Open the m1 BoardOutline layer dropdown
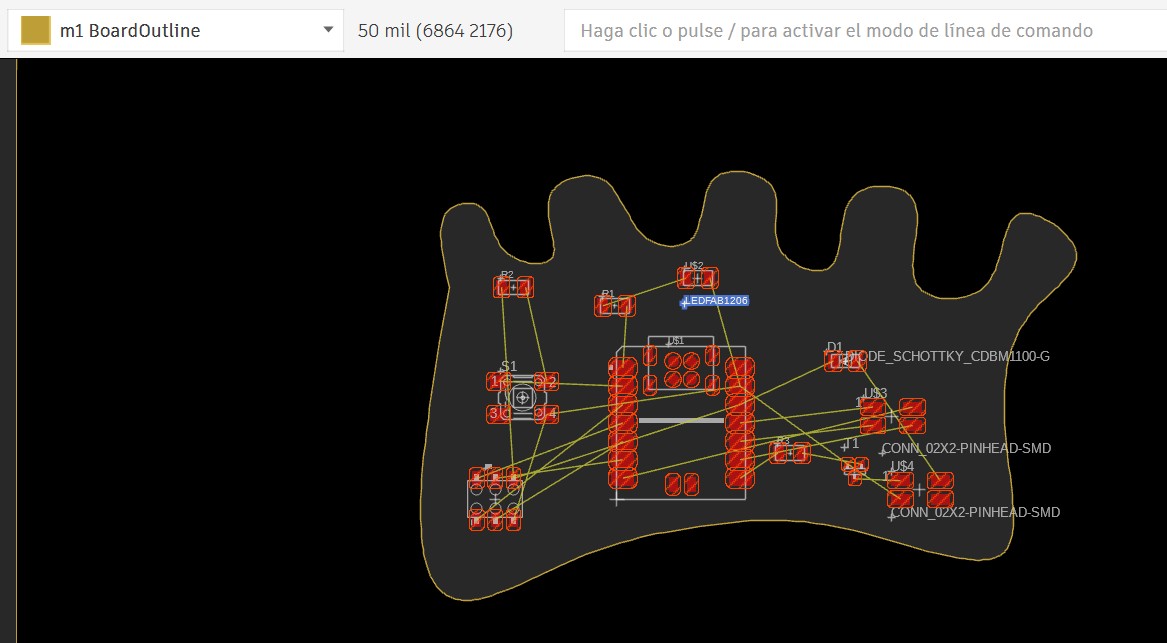Screen dimensions: 1167x643 175,30
